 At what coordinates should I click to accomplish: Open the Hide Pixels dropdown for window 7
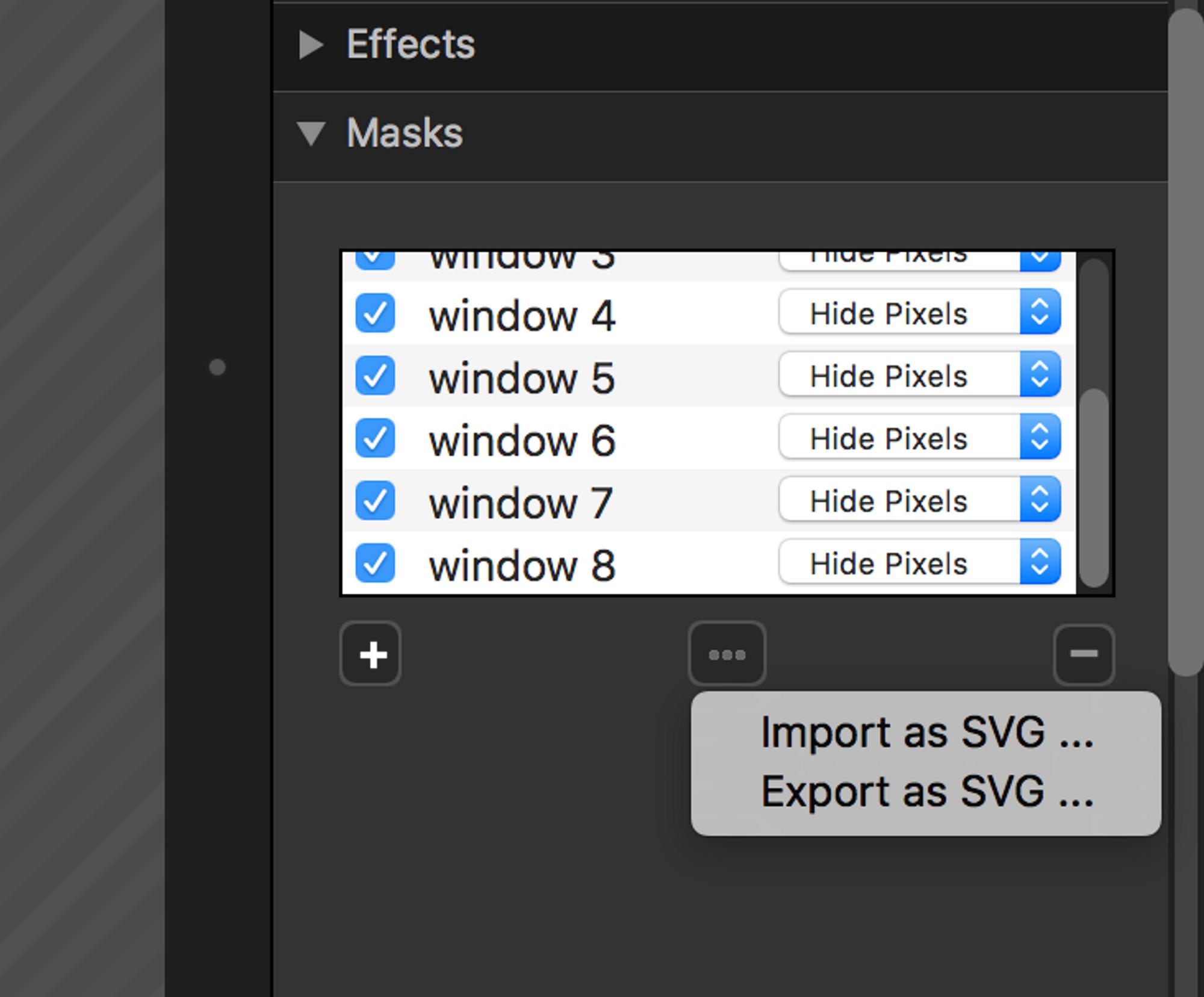click(x=919, y=501)
